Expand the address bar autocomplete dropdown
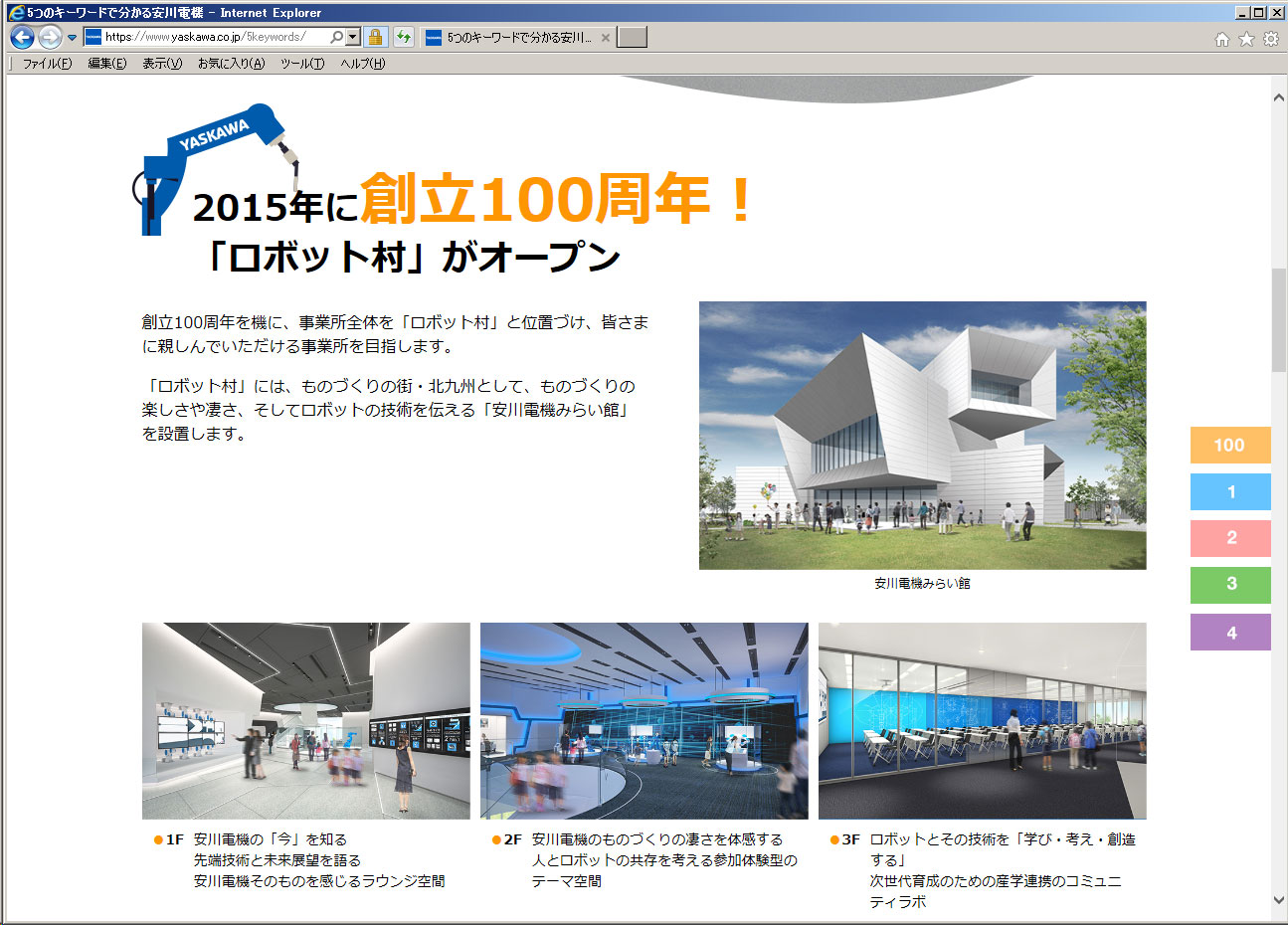 pos(352,37)
